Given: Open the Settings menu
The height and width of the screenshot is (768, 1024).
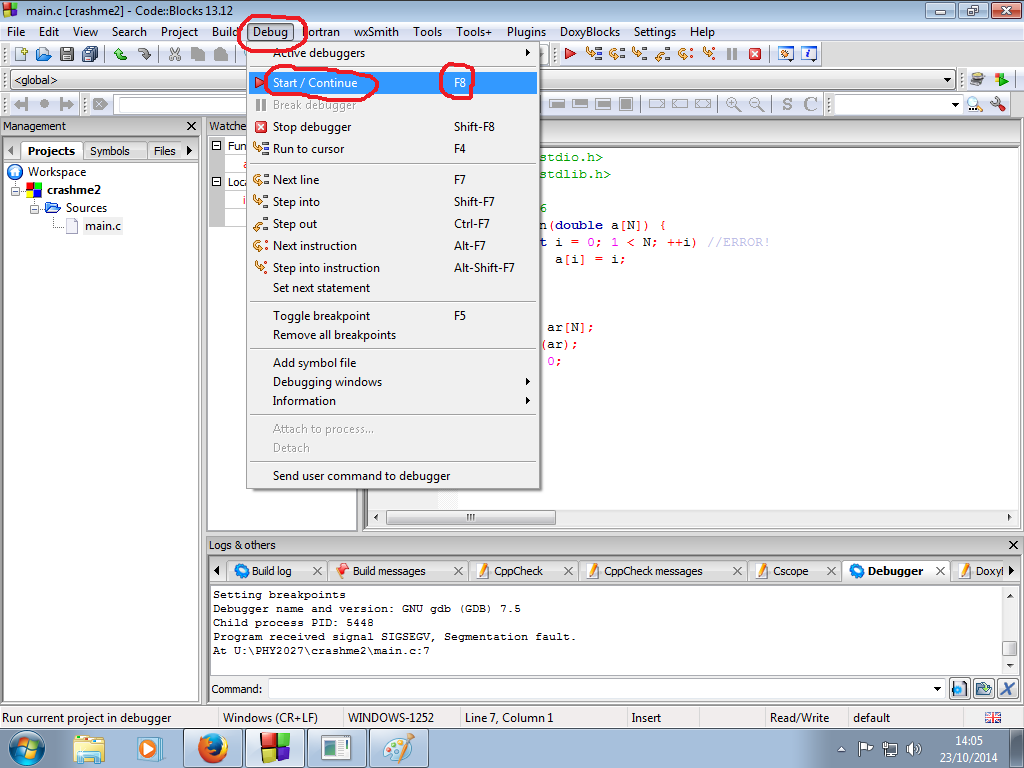Looking at the screenshot, I should pos(654,32).
